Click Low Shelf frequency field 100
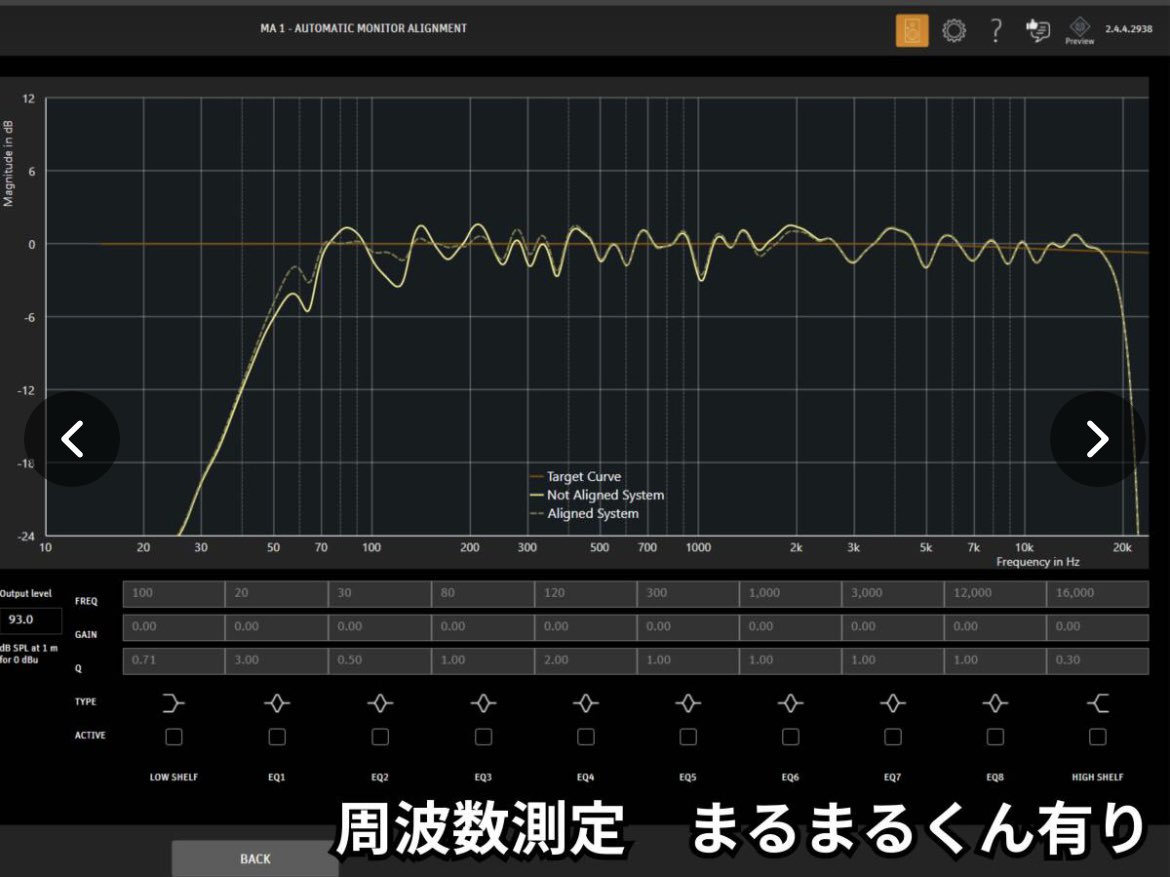Image resolution: width=1170 pixels, height=877 pixels. [173, 593]
